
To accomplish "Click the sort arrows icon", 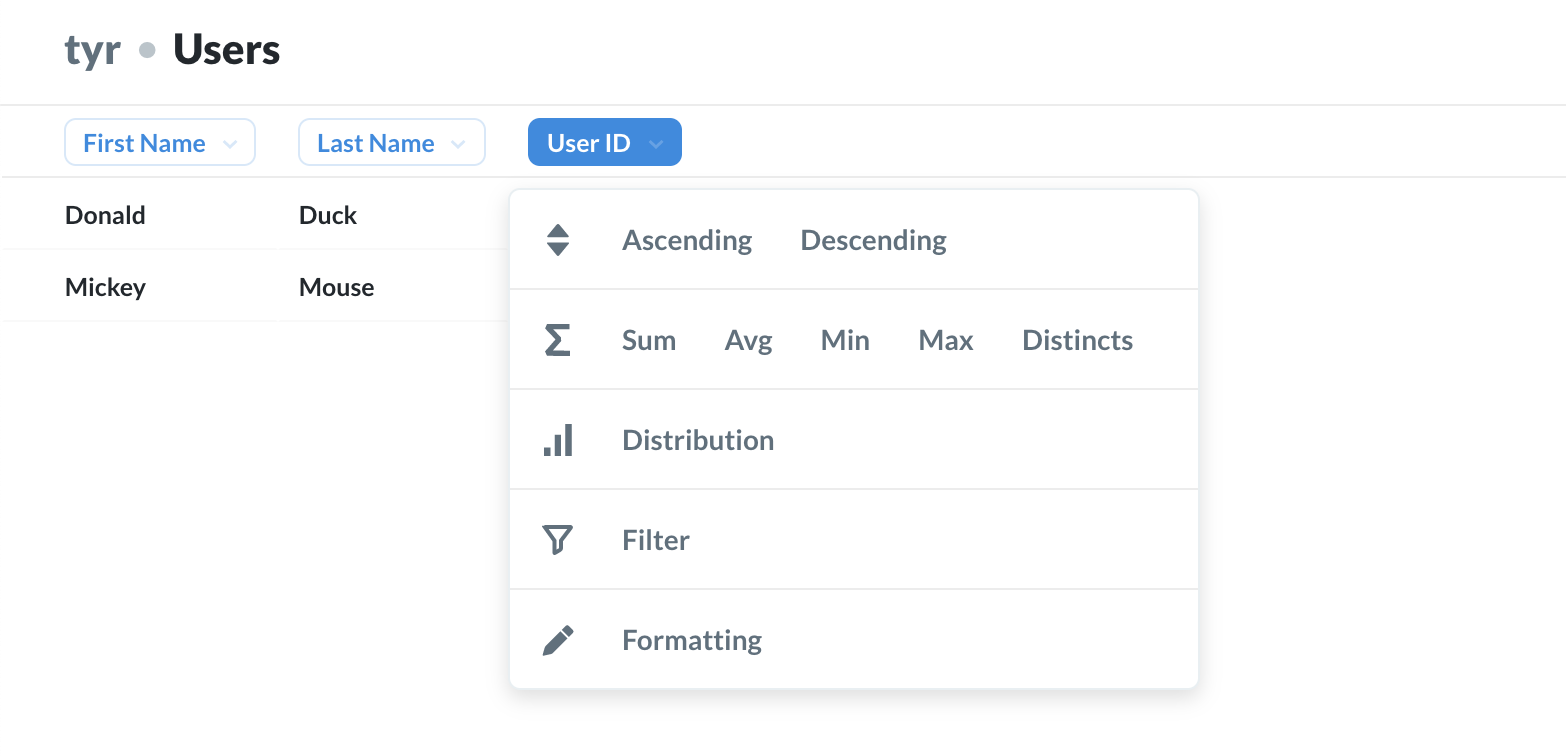I will [x=558, y=240].
